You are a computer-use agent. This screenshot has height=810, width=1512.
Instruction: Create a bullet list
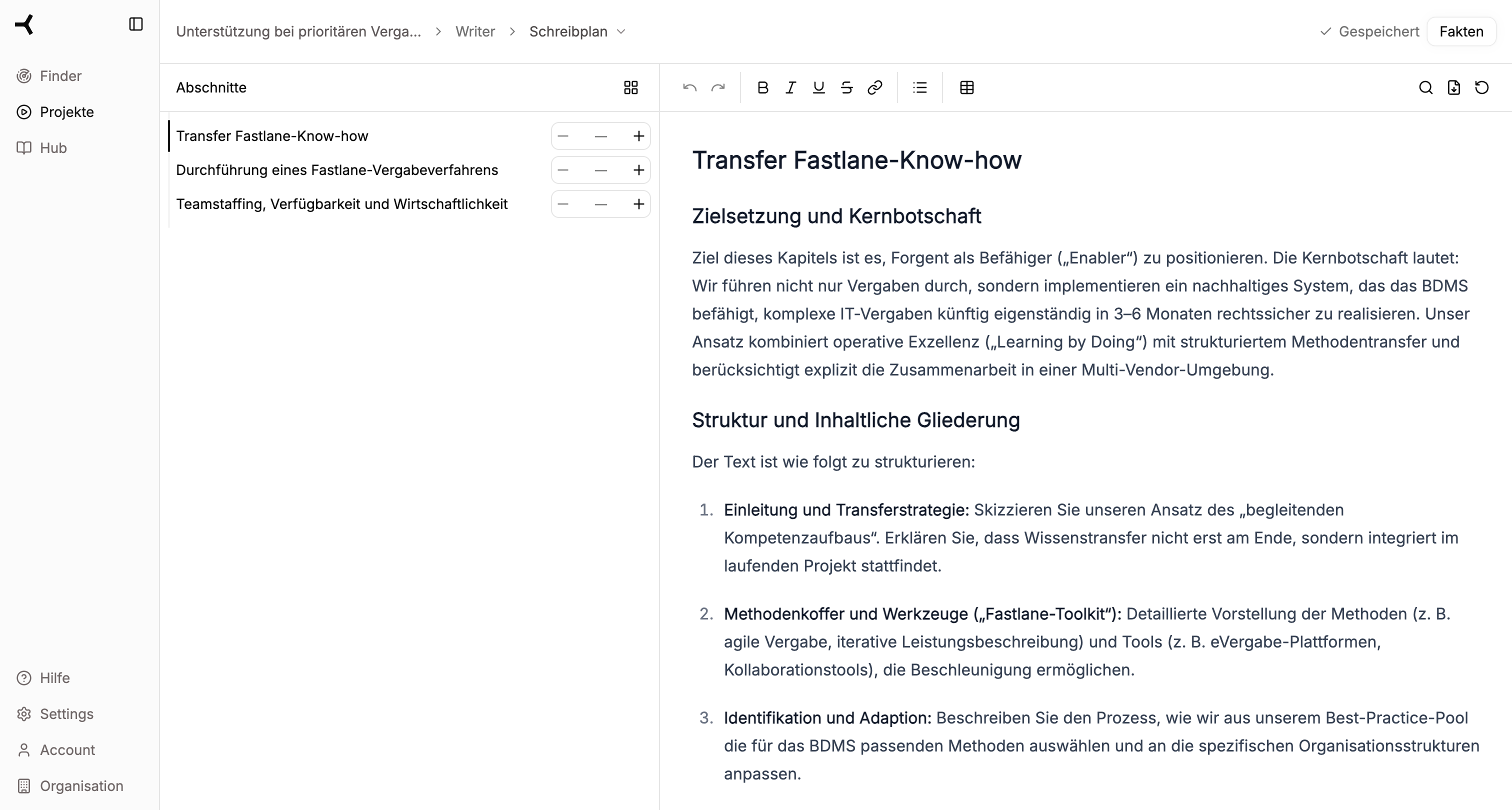click(x=920, y=87)
